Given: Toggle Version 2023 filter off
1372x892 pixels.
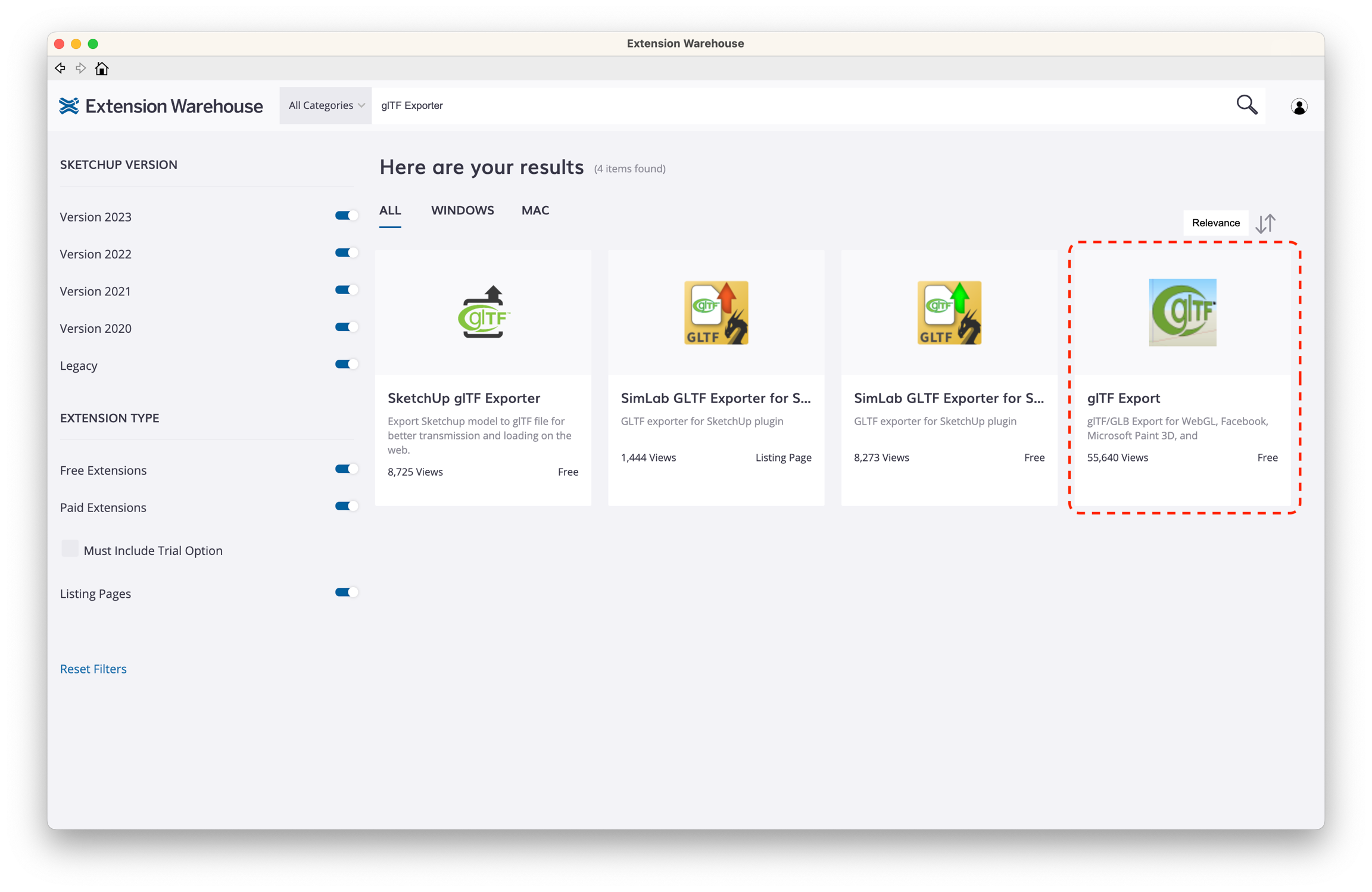Looking at the screenshot, I should click(x=346, y=216).
